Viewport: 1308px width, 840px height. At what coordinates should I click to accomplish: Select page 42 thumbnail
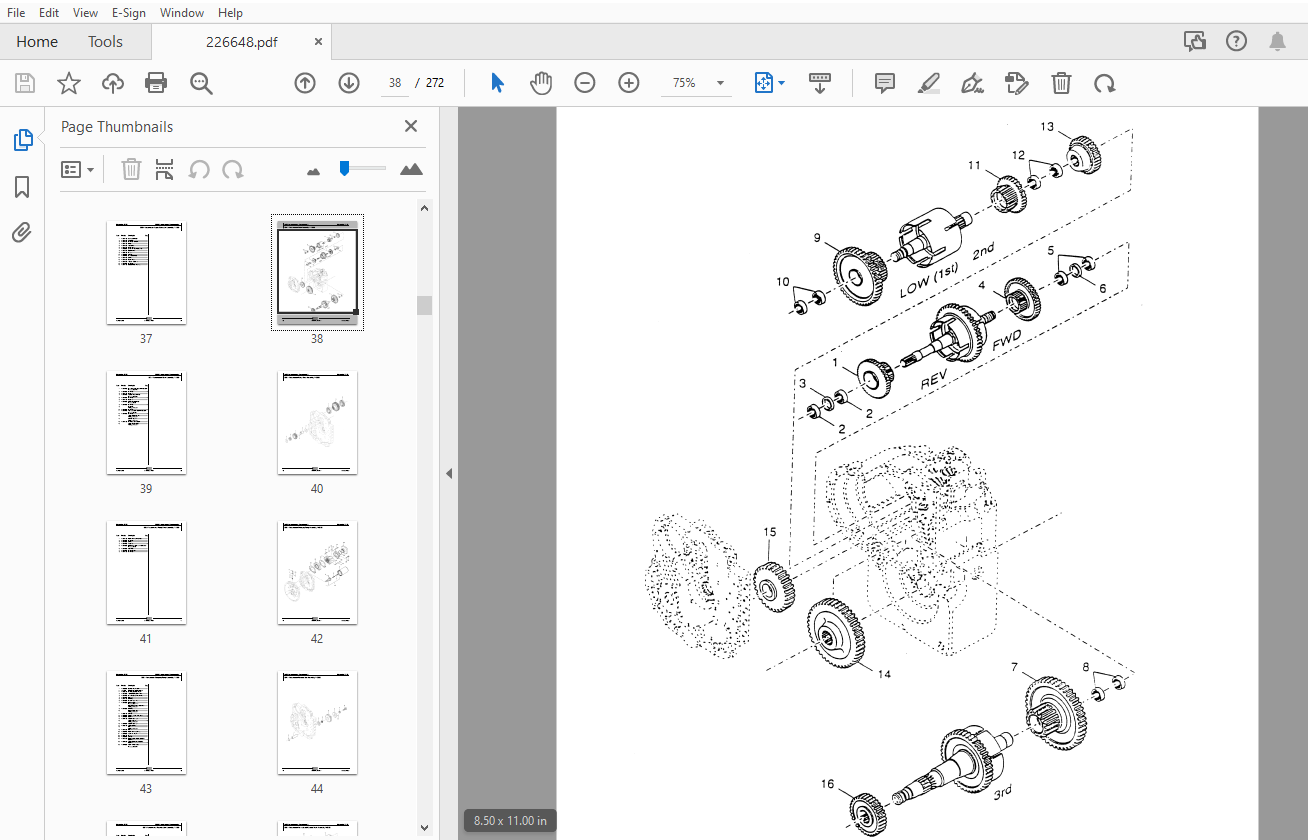(x=317, y=573)
